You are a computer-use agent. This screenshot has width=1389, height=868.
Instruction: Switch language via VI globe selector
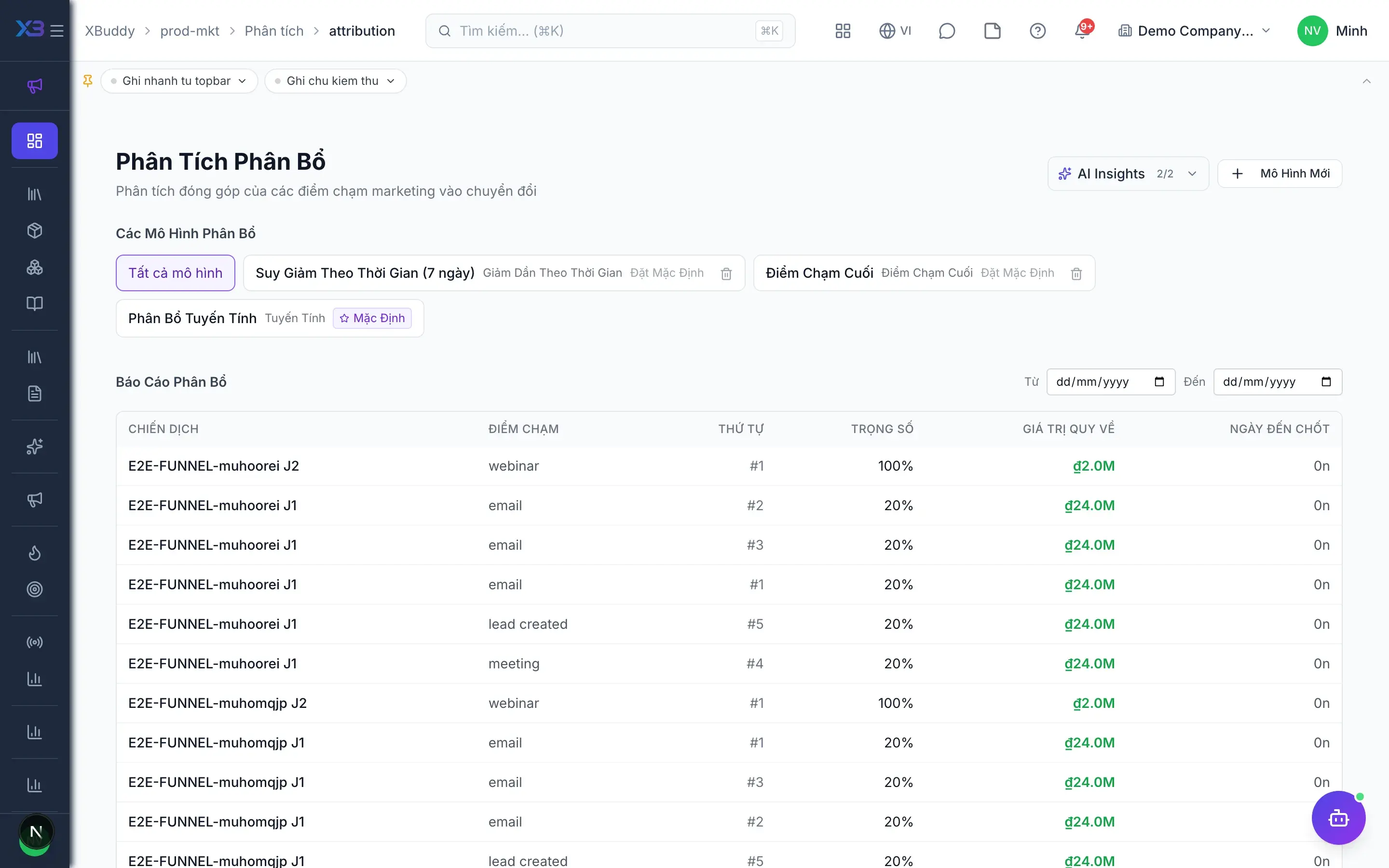[x=895, y=31]
